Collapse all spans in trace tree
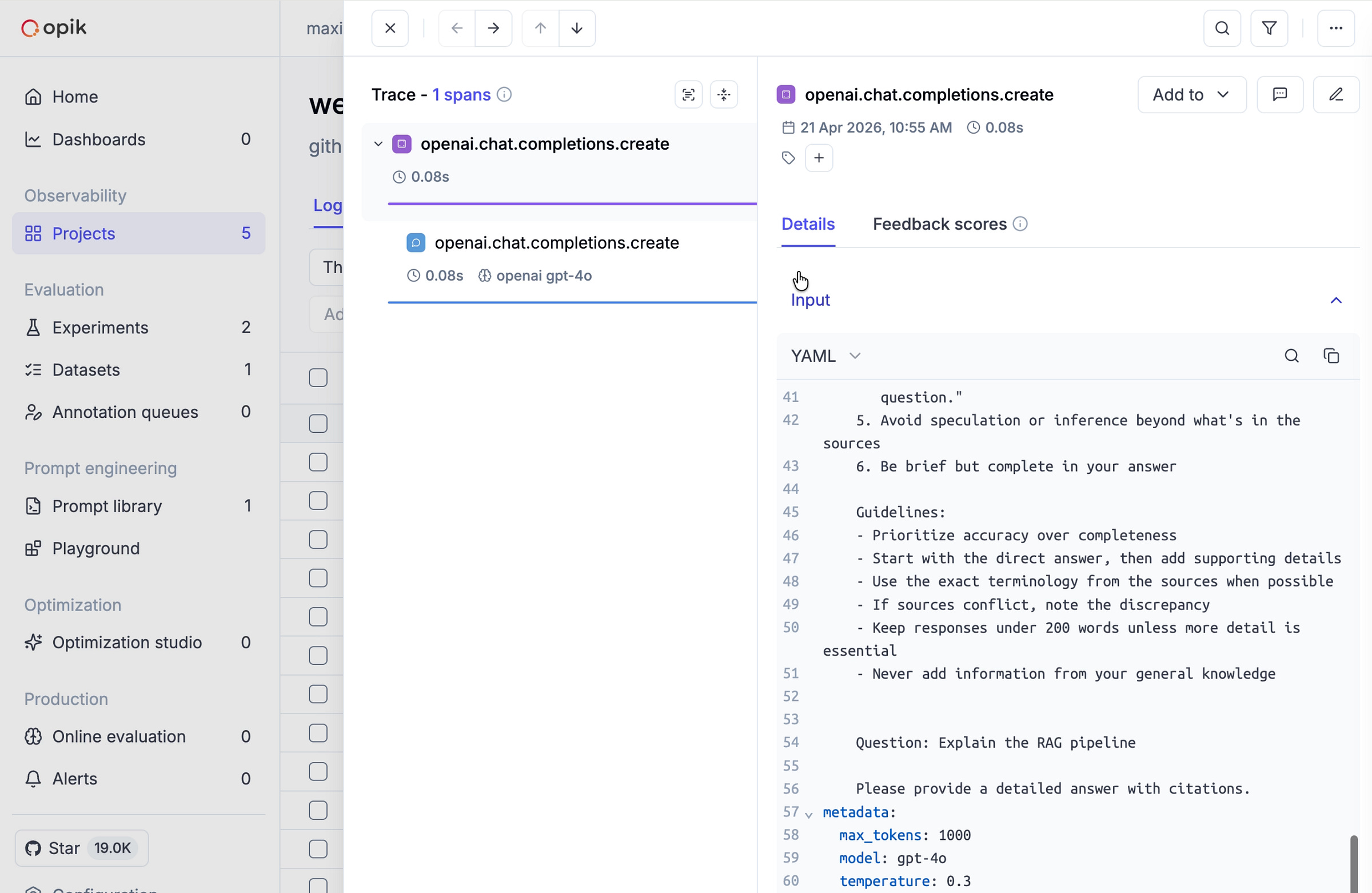The width and height of the screenshot is (1372, 893). pyautogui.click(x=724, y=94)
